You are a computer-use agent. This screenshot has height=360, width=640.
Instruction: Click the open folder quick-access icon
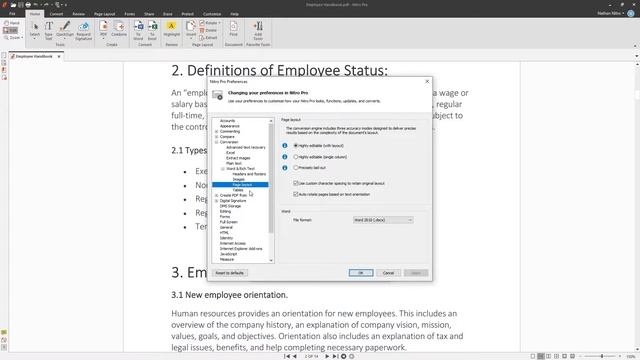pos(13,4)
